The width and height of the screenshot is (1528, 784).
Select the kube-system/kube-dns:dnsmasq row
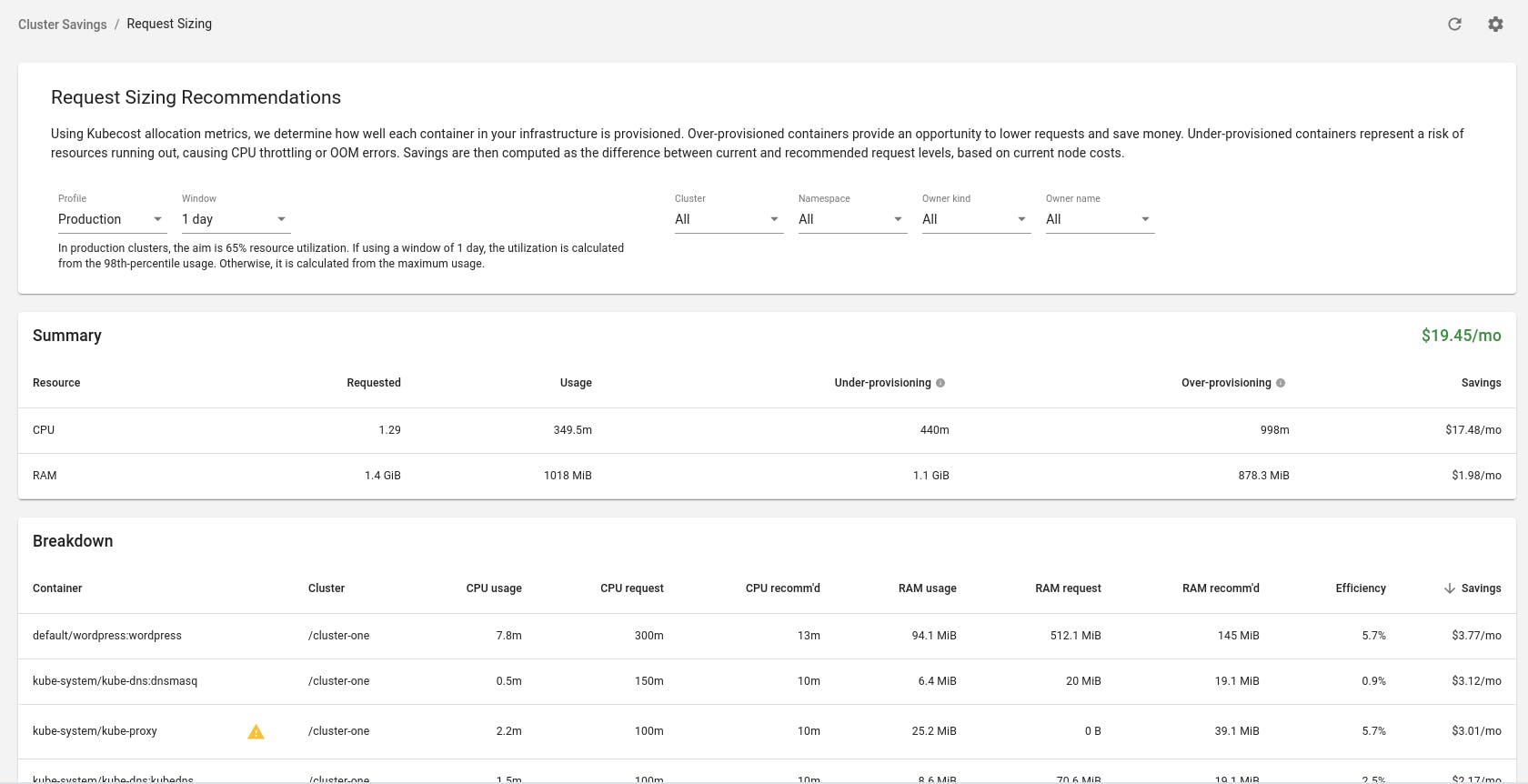[x=767, y=681]
